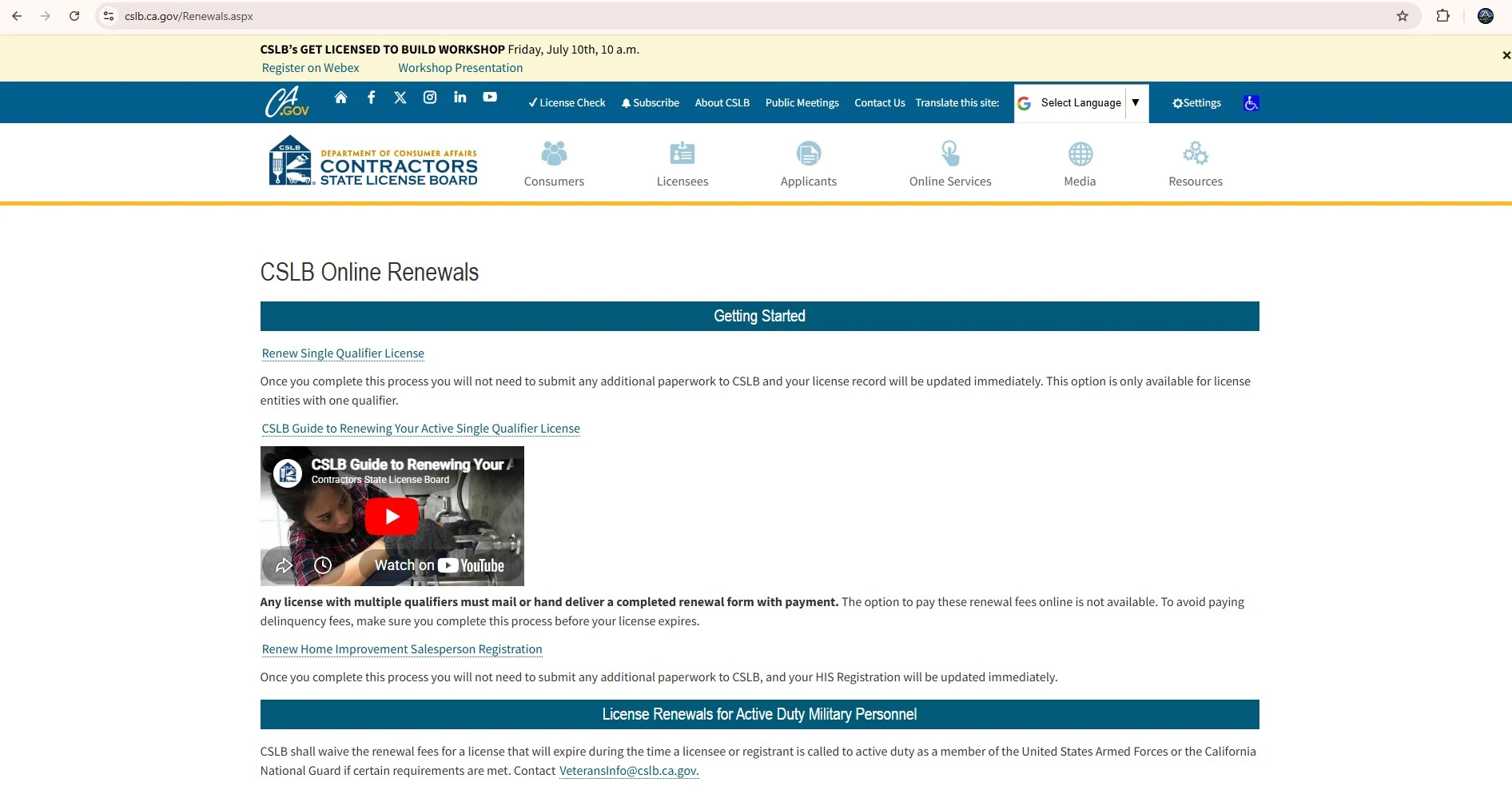Open the Media globe icon menu
The image size is (1512, 790).
coord(1080,154)
